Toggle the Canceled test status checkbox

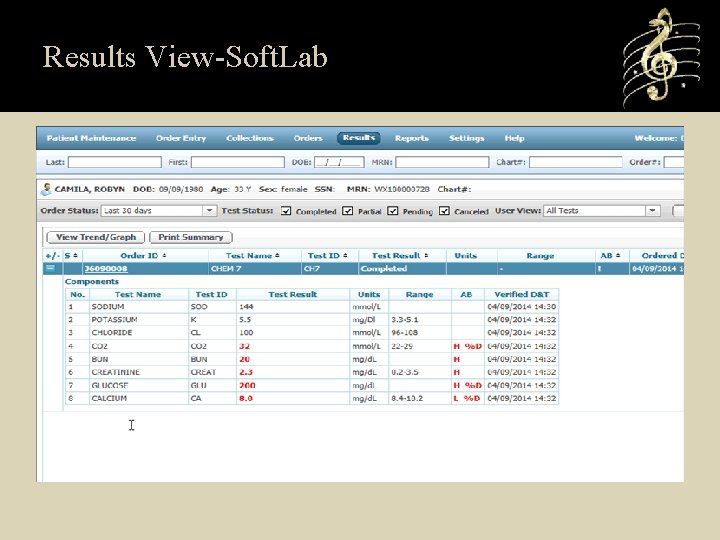(x=444, y=211)
